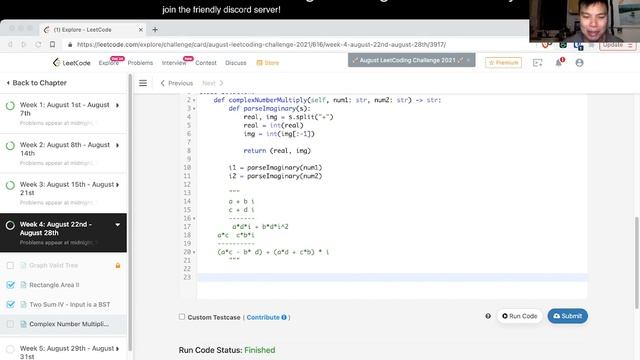Go to the Next problem

pos(213,83)
